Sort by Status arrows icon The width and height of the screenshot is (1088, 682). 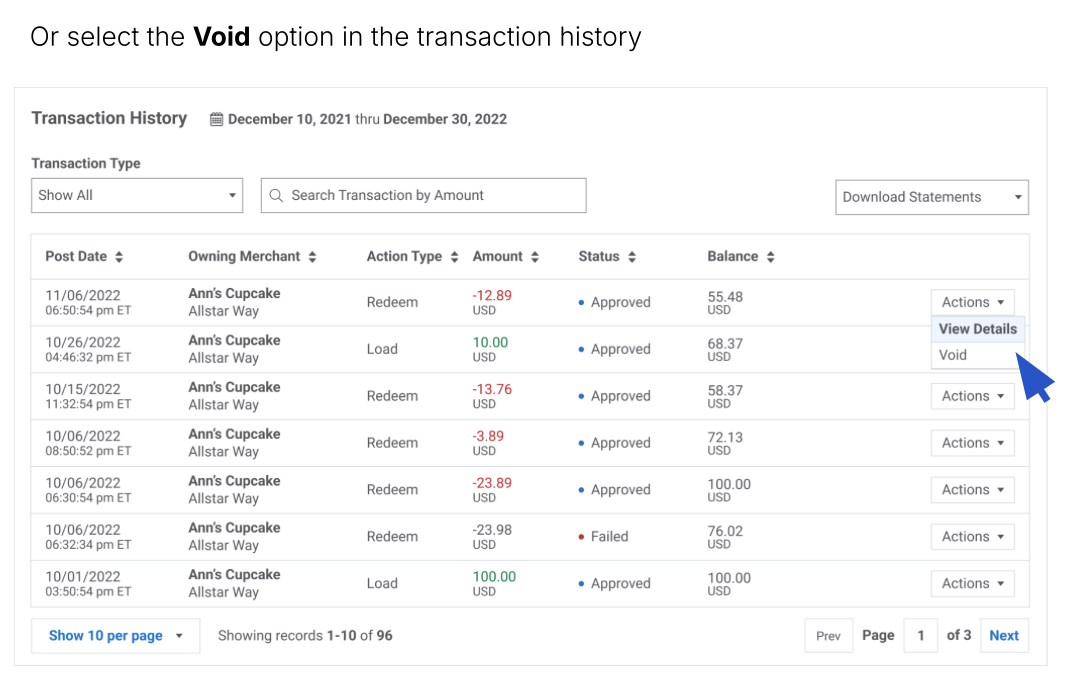(632, 257)
